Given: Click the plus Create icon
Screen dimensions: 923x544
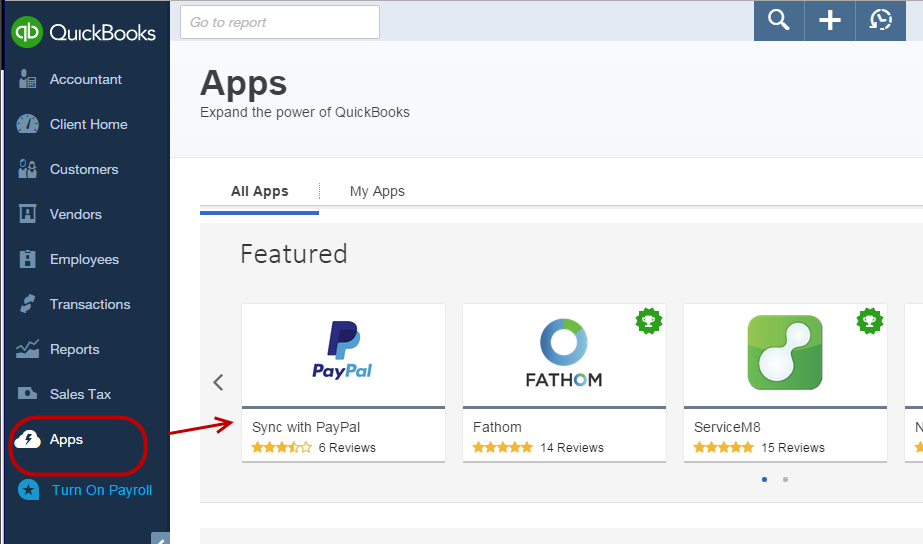Looking at the screenshot, I should [830, 20].
